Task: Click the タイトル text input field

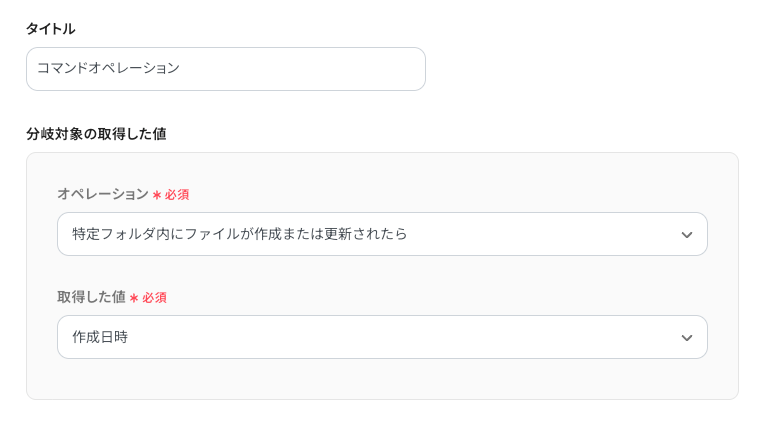Action: (225, 69)
